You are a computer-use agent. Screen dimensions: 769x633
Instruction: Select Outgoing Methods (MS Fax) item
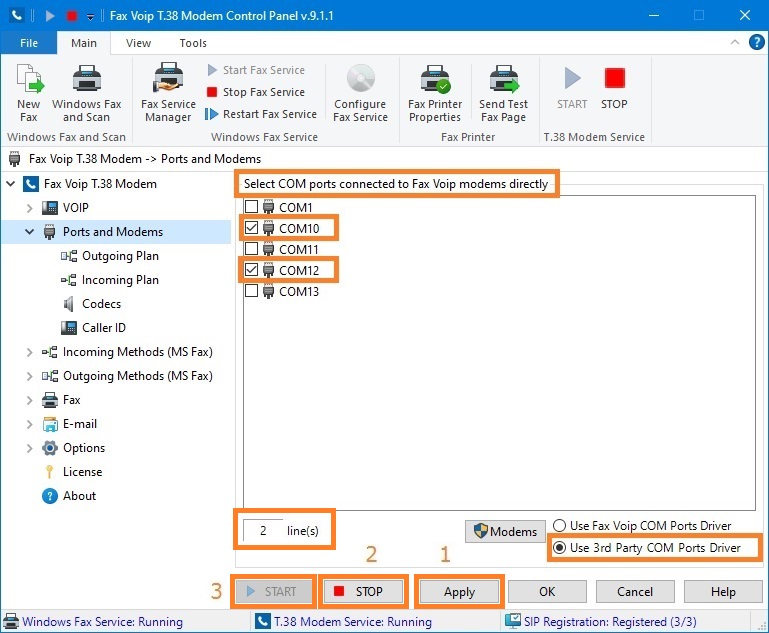tap(127, 376)
